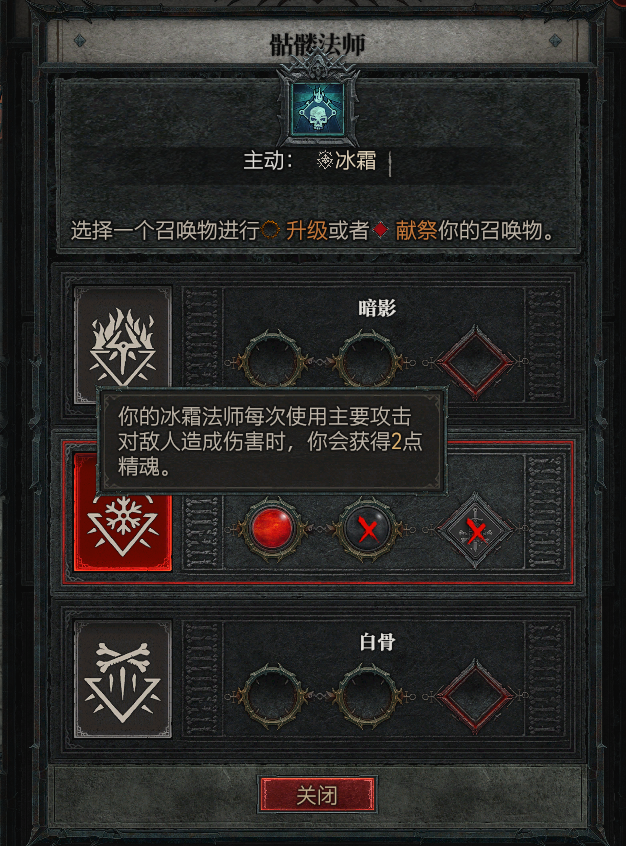626x846 pixels.
Task: Click the Skeletal Mage skull portrait icon
Action: [x=317, y=110]
